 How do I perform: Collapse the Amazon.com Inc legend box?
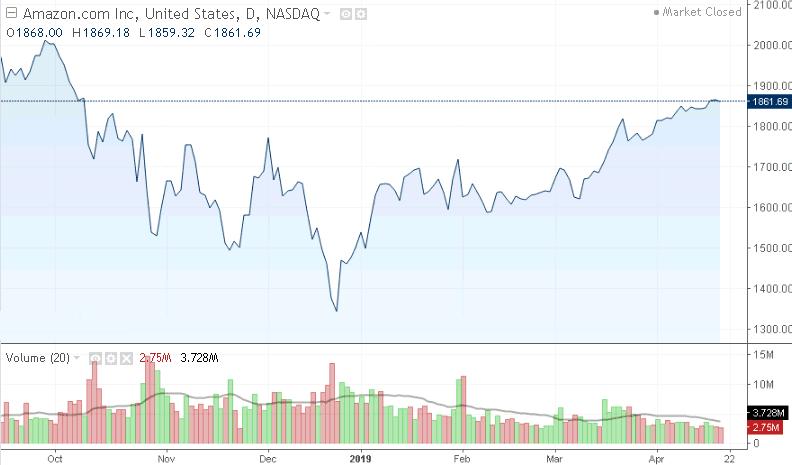tap(9, 12)
